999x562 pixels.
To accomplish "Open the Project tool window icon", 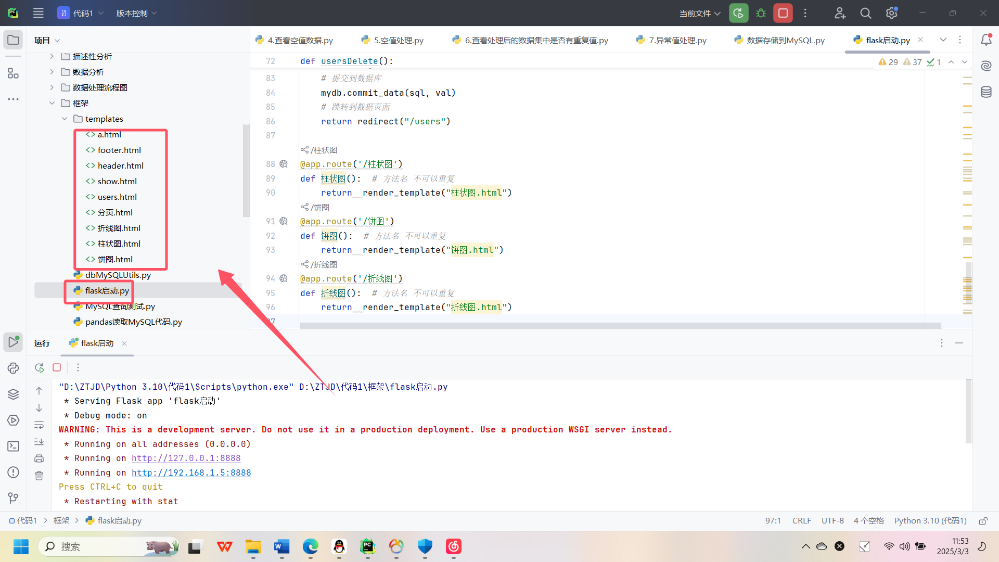I will [x=13, y=40].
